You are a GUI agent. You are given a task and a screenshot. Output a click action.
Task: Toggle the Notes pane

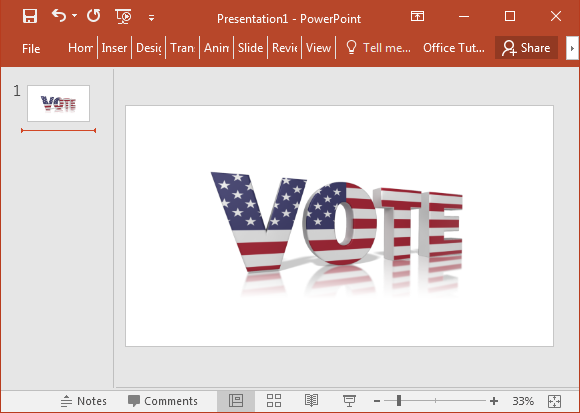pos(84,401)
